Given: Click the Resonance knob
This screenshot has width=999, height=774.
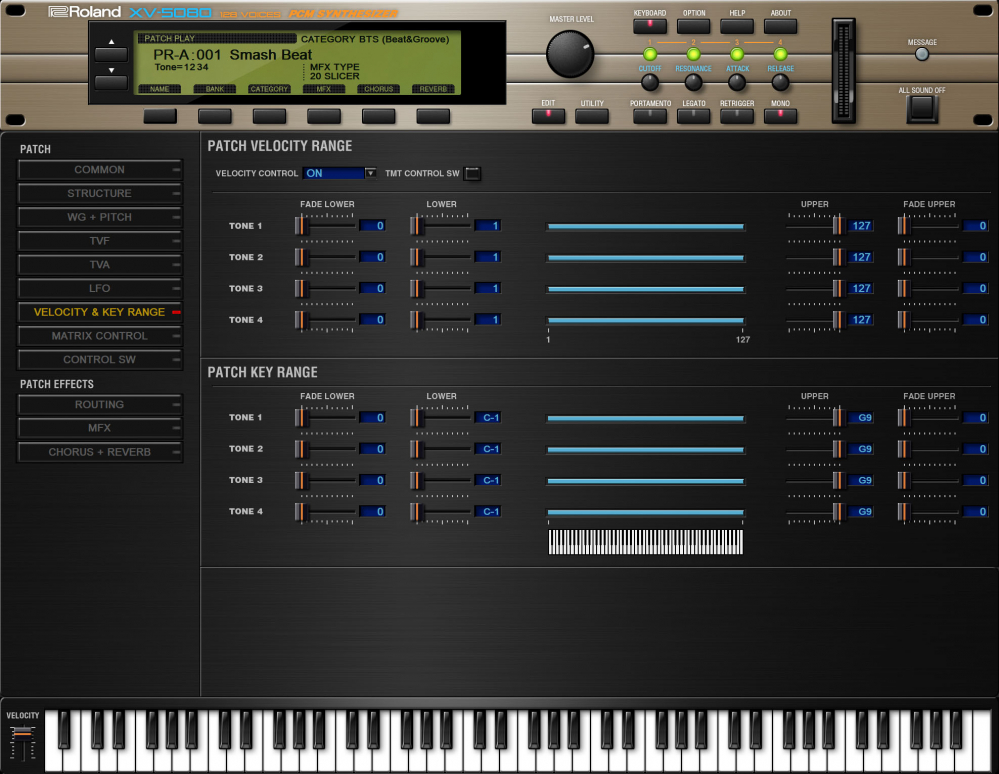Looking at the screenshot, I should [693, 82].
